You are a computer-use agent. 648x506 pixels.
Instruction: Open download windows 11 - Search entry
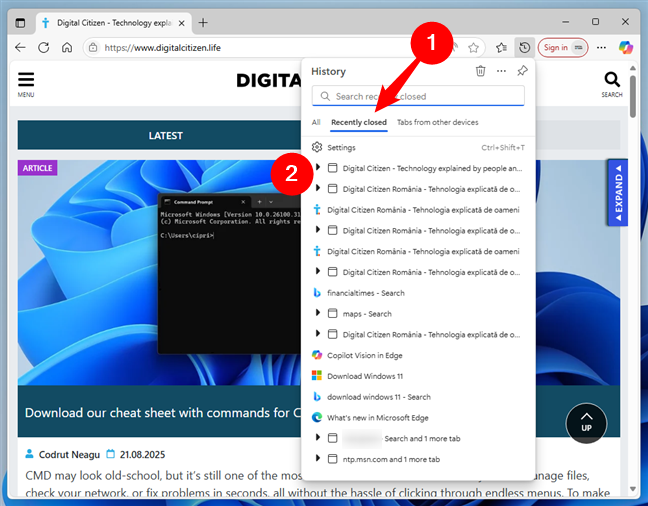418,397
